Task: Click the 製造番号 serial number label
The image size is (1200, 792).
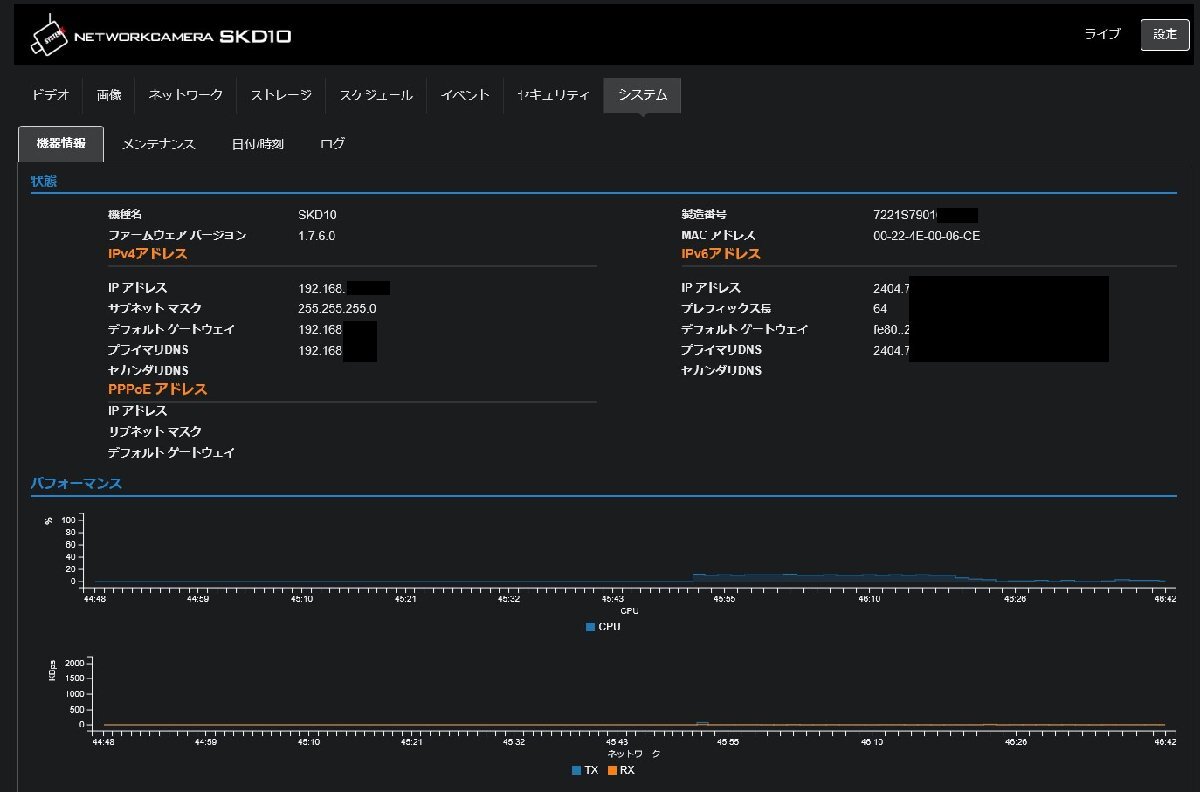Action: click(704, 215)
